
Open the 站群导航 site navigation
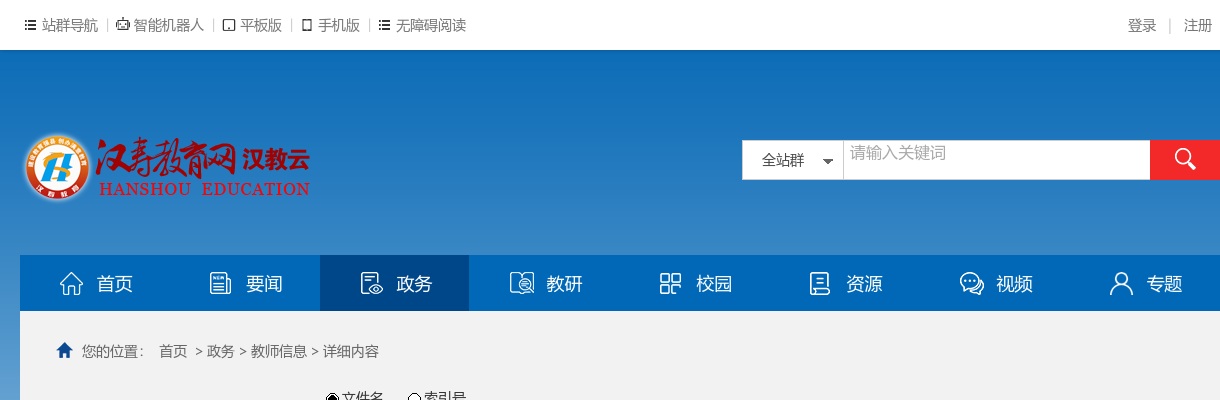pos(61,26)
